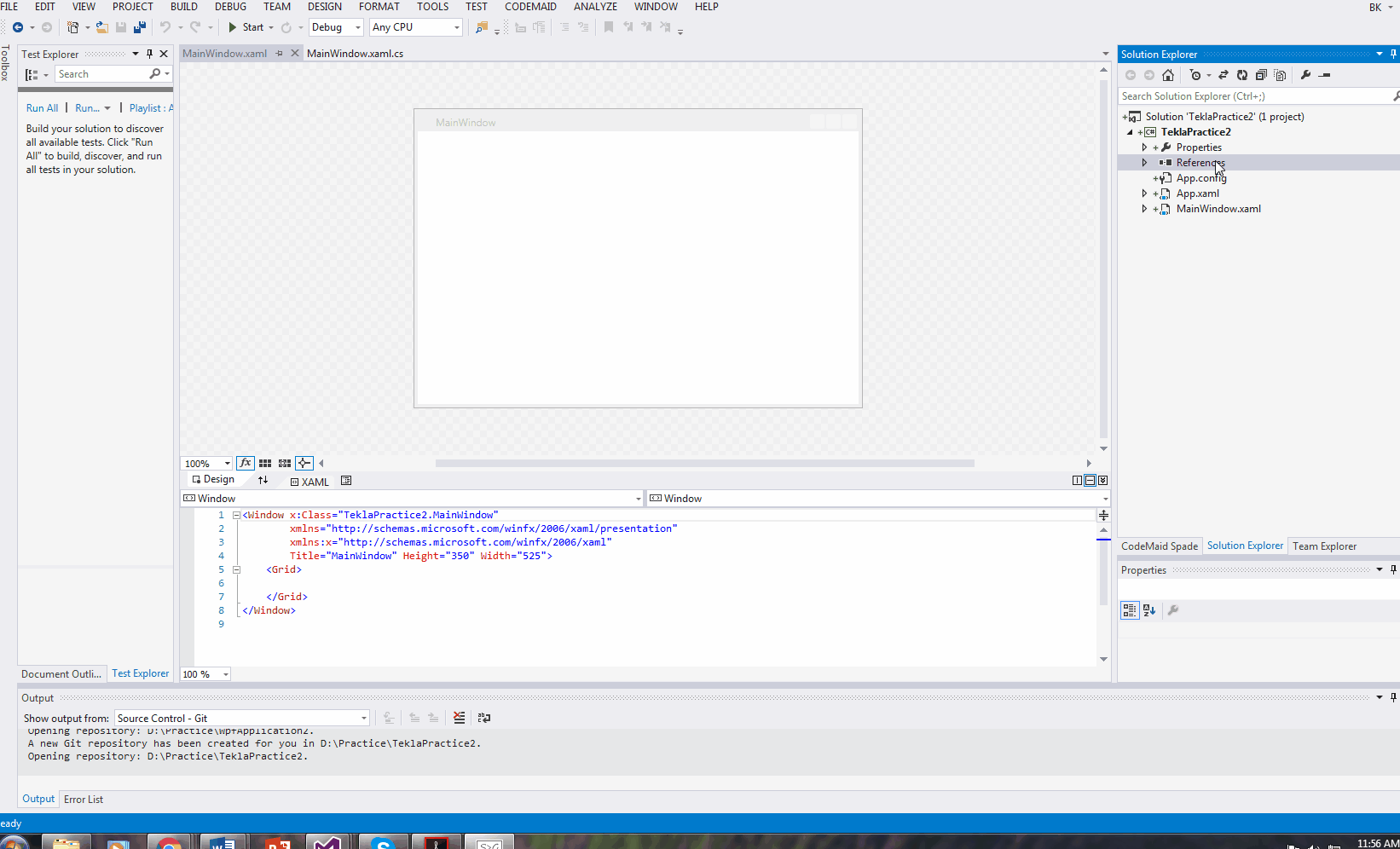Open the BUILD menu
Viewport: 1400px width, 849px height.
pos(184,7)
